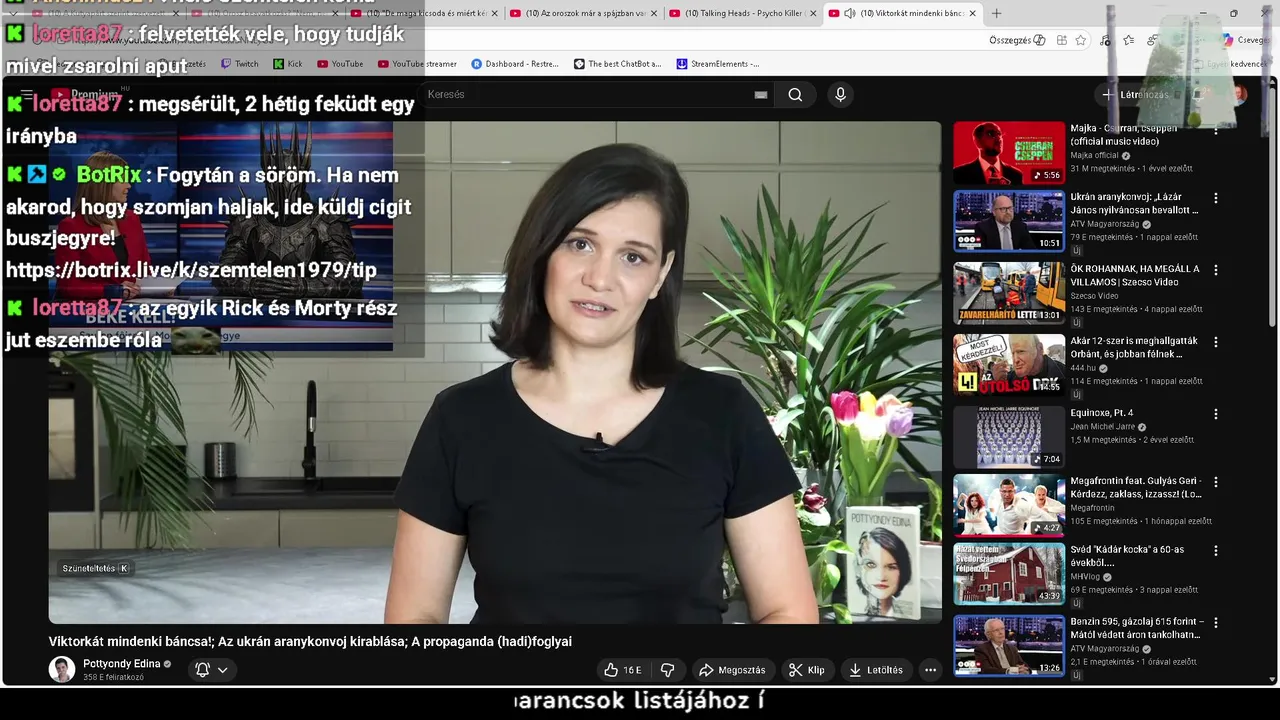Open the on-screen keyboard icon in search box
Image resolution: width=1280 pixels, height=720 pixels.
pyautogui.click(x=761, y=95)
